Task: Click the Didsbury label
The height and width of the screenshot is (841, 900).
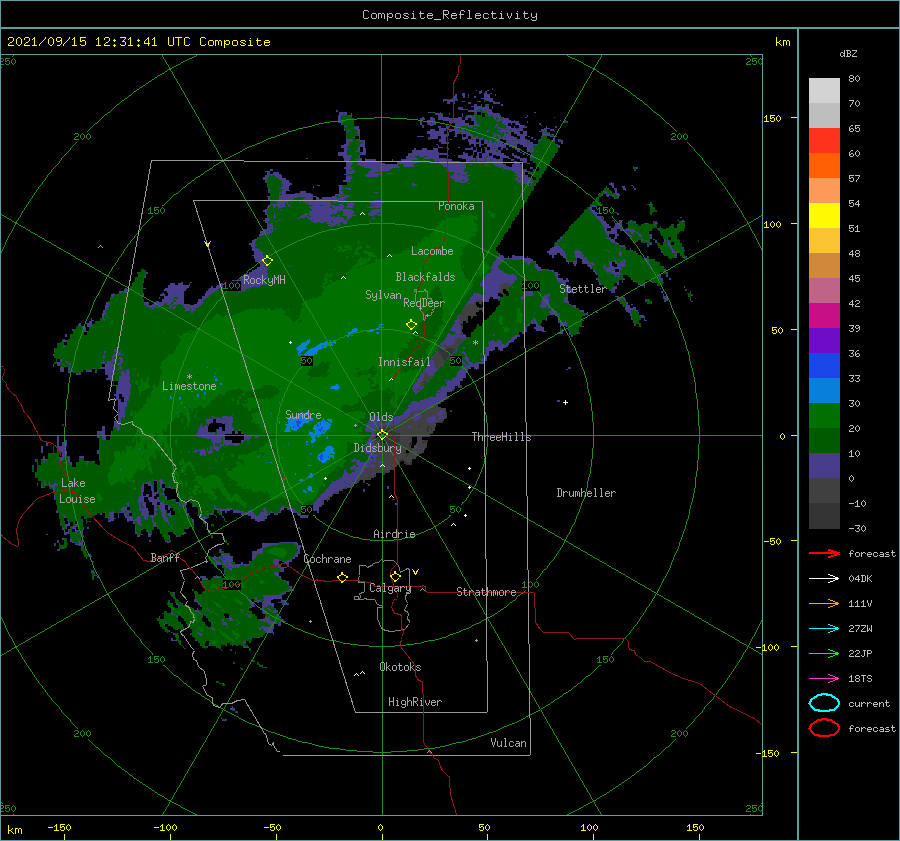Action: [x=378, y=448]
